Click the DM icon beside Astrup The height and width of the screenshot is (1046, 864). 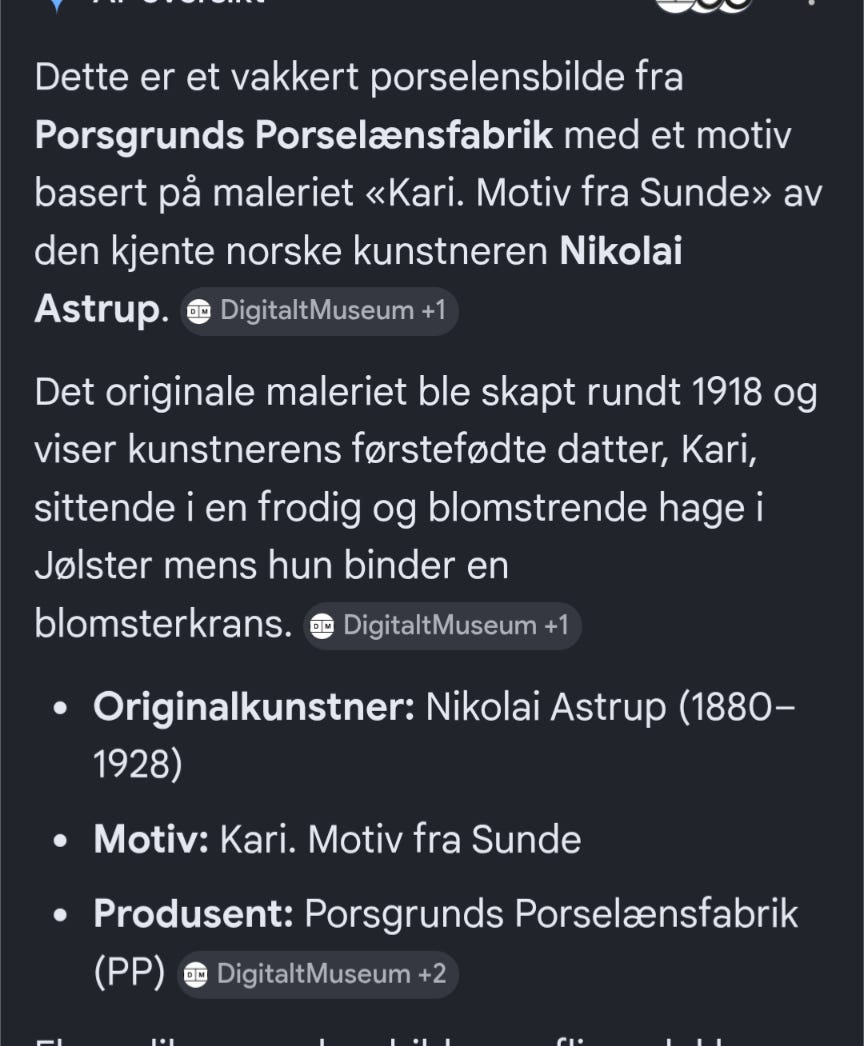pyautogui.click(x=199, y=312)
